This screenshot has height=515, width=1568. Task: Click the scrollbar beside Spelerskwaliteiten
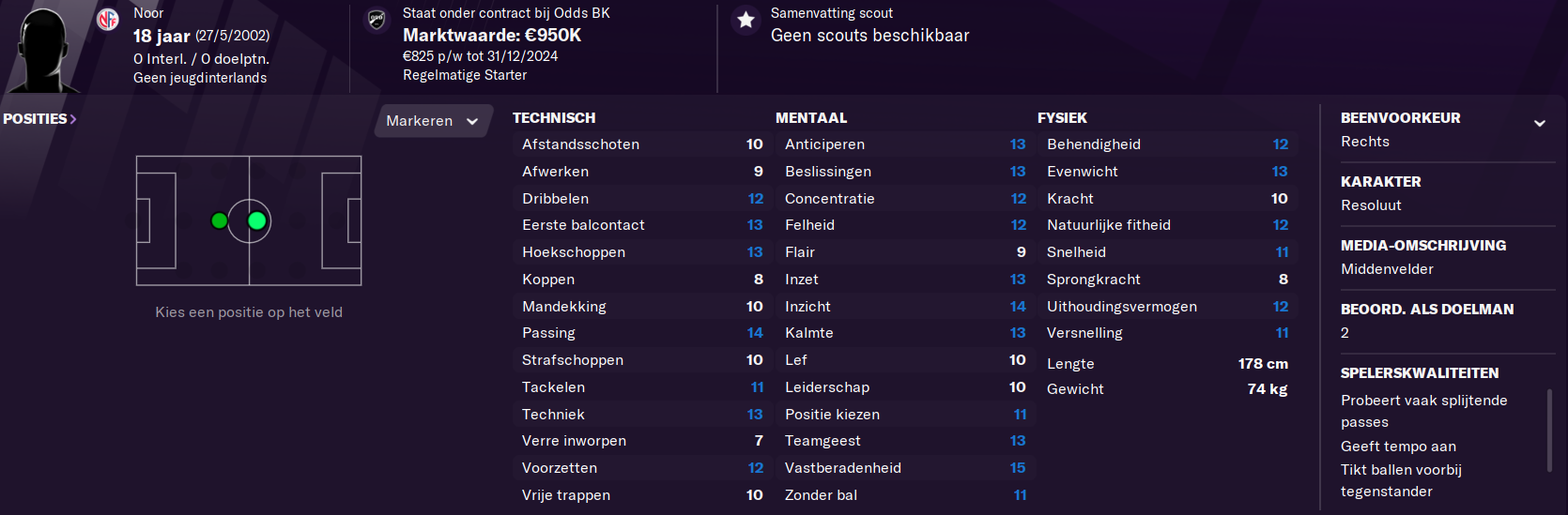1549,431
